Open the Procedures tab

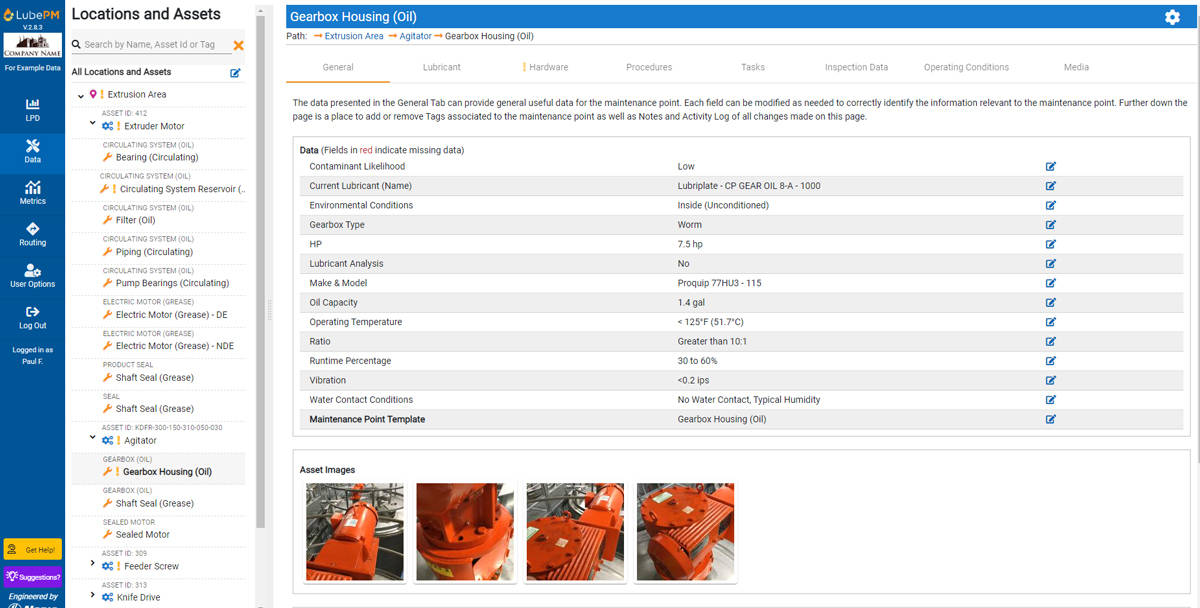pyautogui.click(x=649, y=67)
